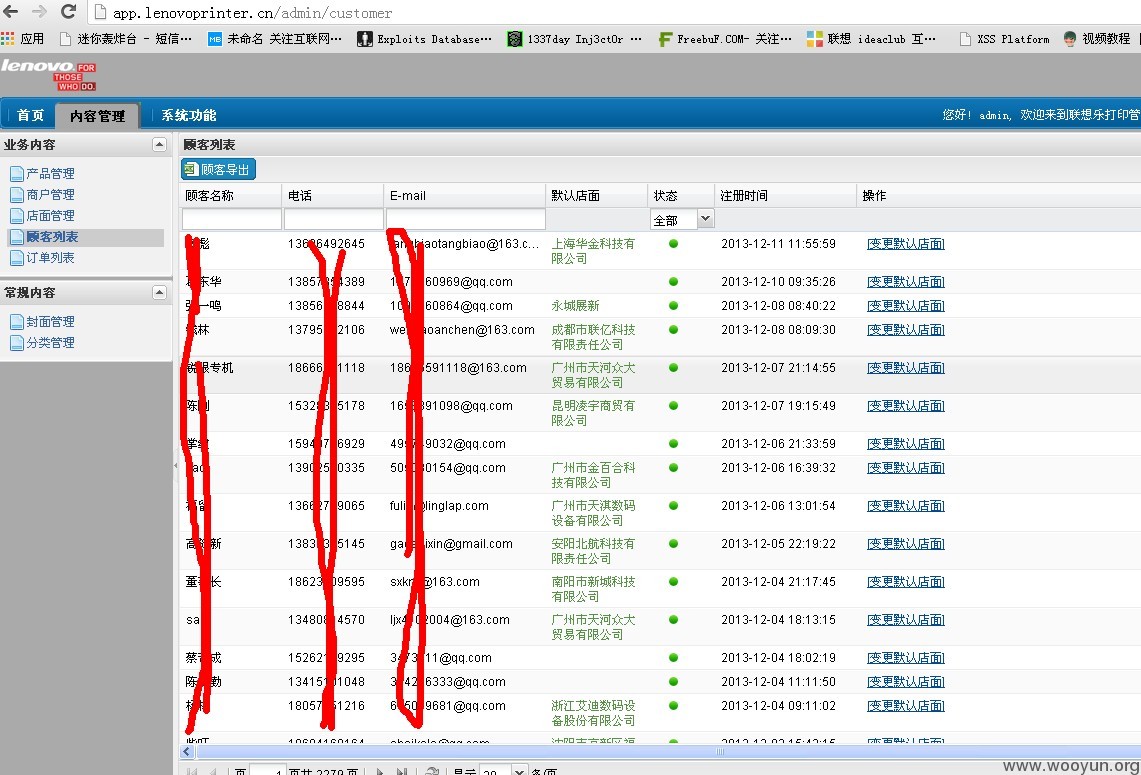Click green status dot in 2013-12-08 08:09:30 row
Screen dimensions: 1141x775
click(673, 330)
